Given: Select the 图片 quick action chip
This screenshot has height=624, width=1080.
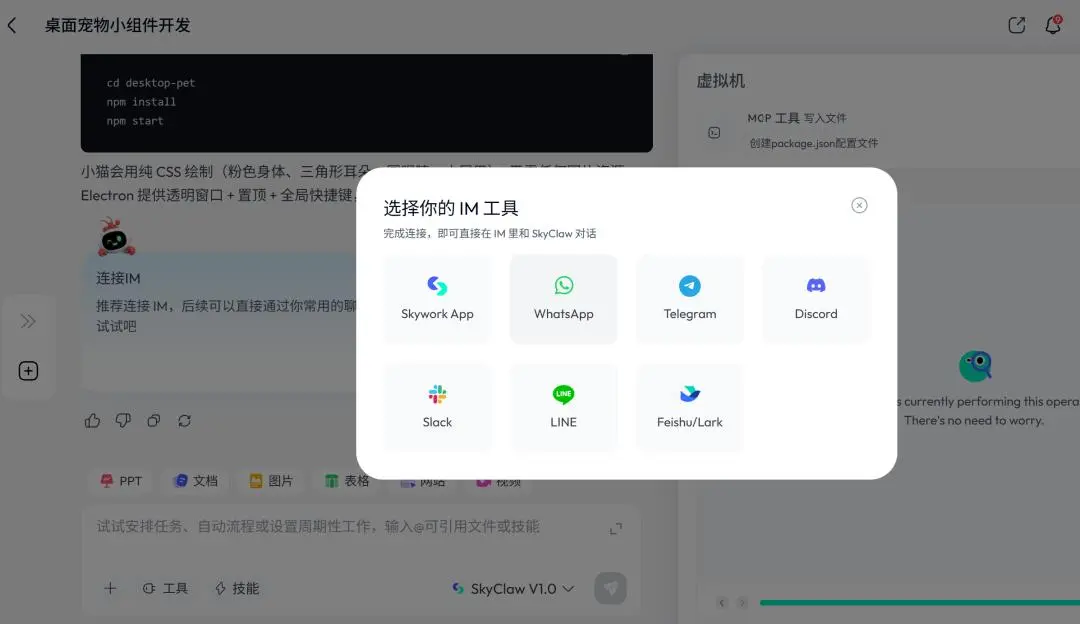Looking at the screenshot, I should pyautogui.click(x=271, y=481).
